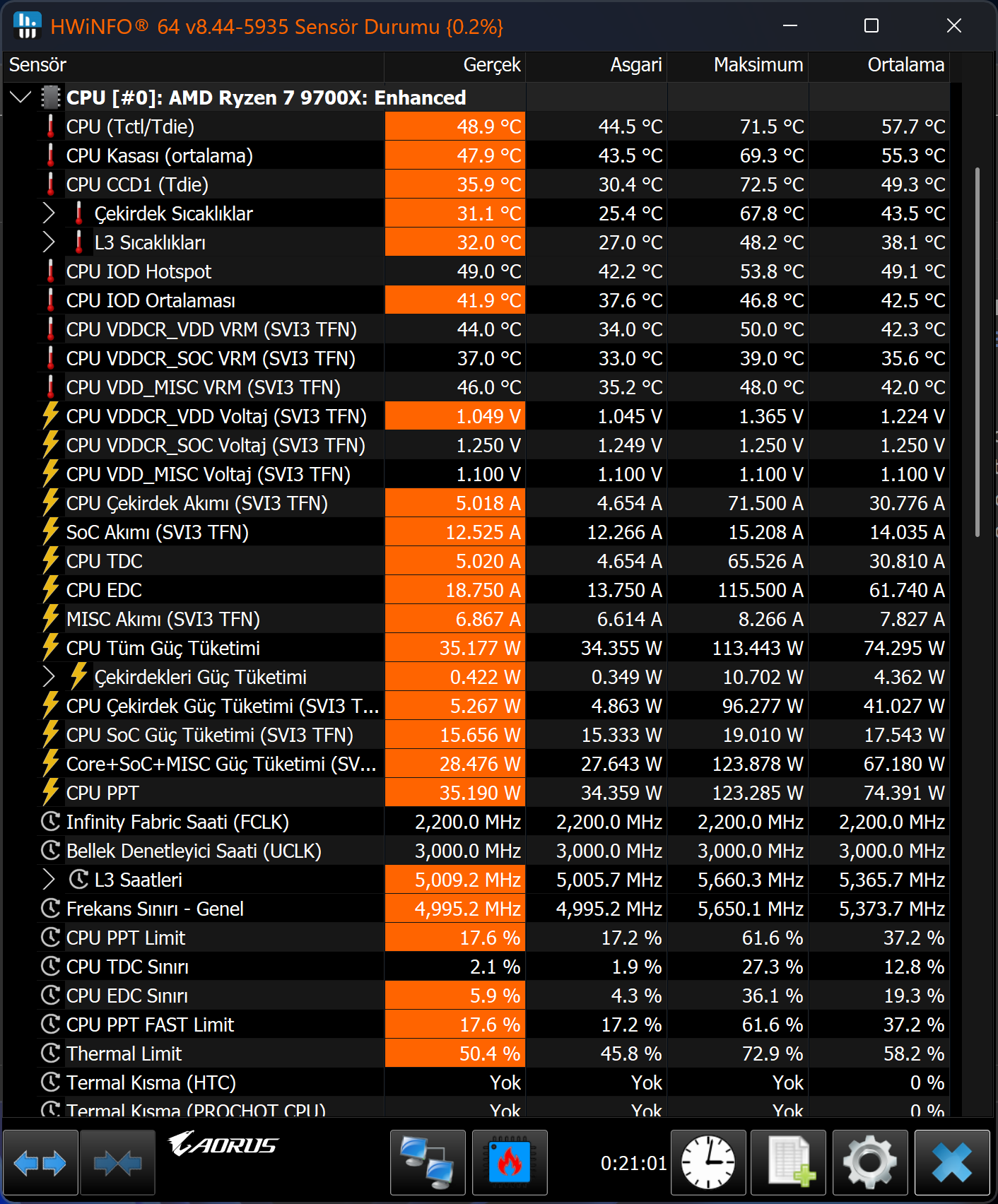Screen dimensions: 998x1204
Task: Click the 1.049 V current value
Action: 455,416
